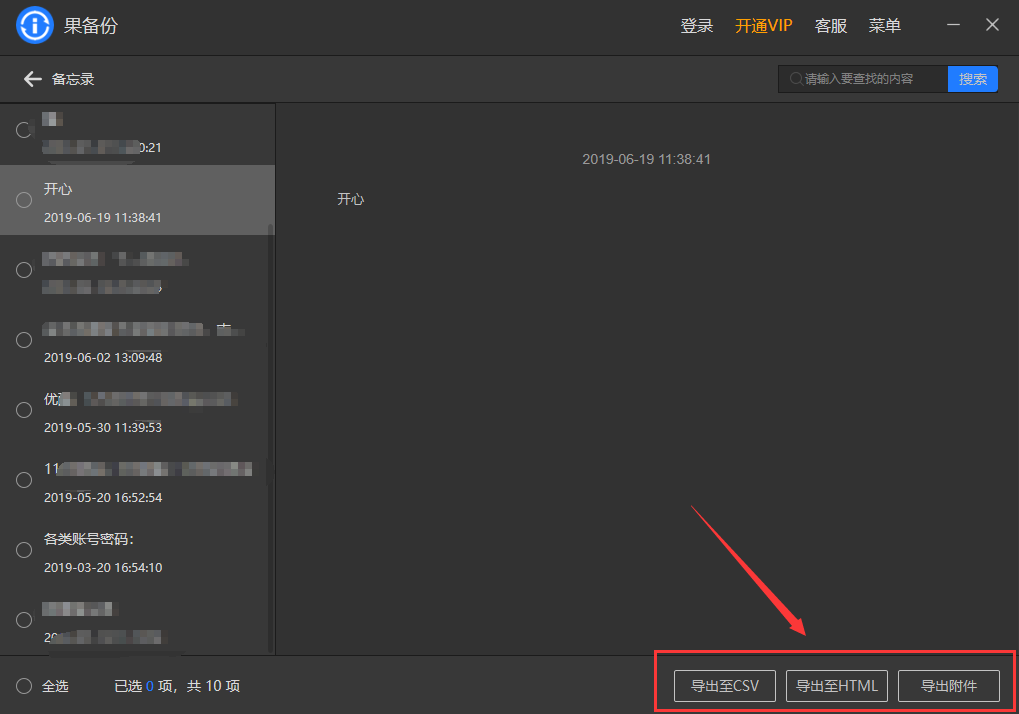Screen dimensions: 1019x714
Task: Click the note list vertical scrollbar
Action: (270, 437)
